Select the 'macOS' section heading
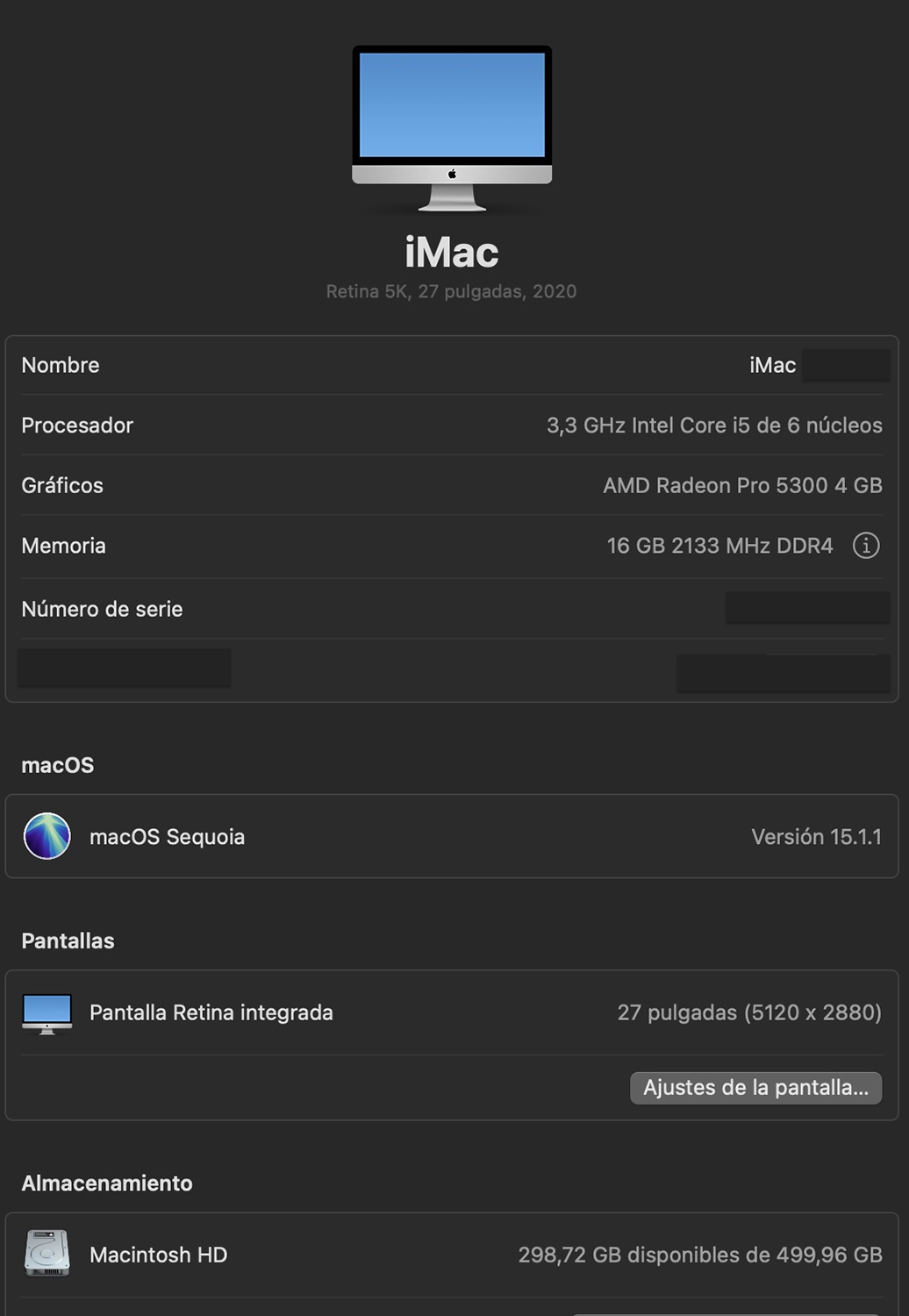This screenshot has height=1316, width=909. pyautogui.click(x=58, y=765)
